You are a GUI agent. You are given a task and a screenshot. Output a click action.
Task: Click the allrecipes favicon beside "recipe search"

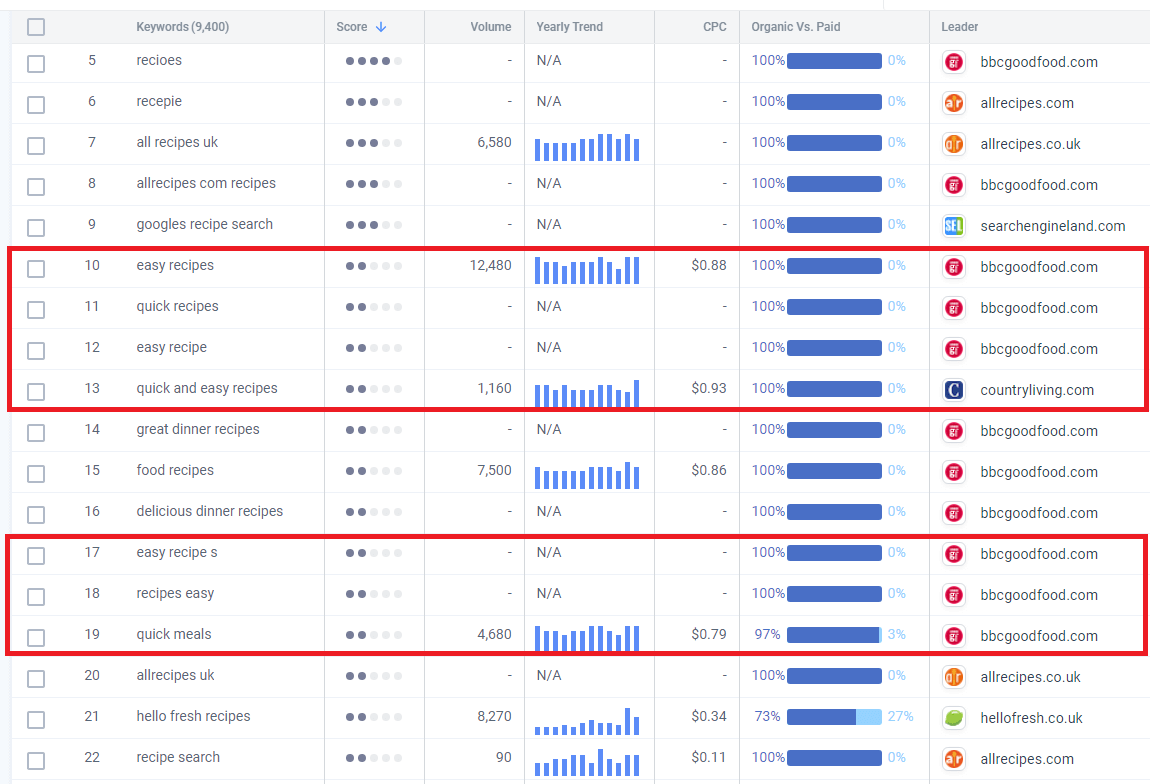point(953,758)
